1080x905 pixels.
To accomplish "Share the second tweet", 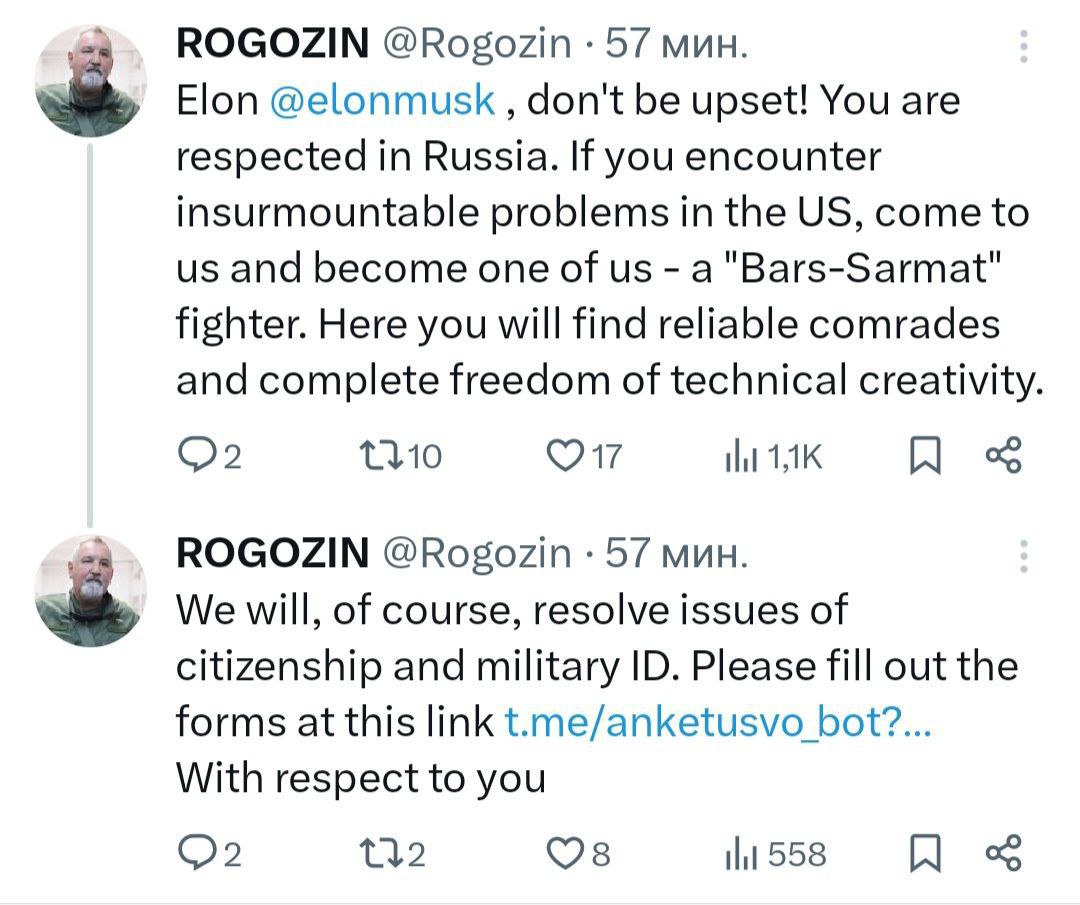I will coord(1003,855).
